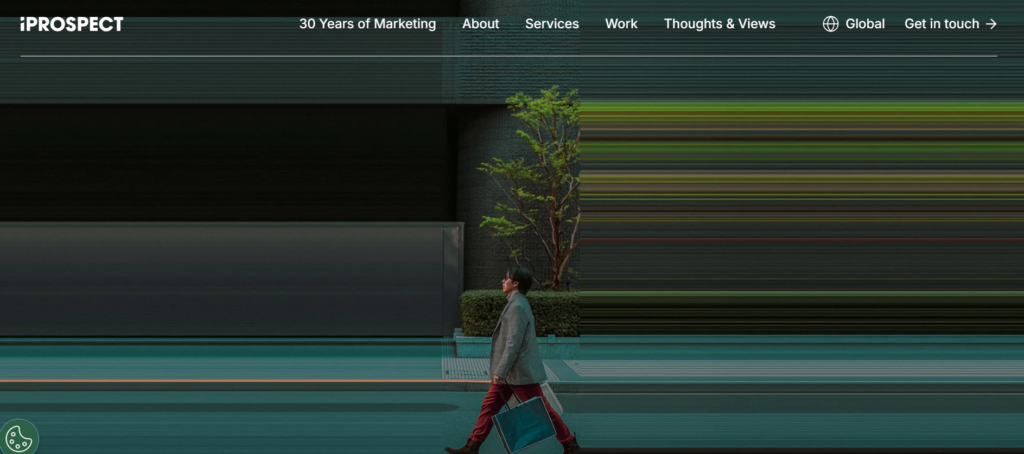The width and height of the screenshot is (1024, 454).
Task: Expand the Global region selector
Action: [x=854, y=24]
